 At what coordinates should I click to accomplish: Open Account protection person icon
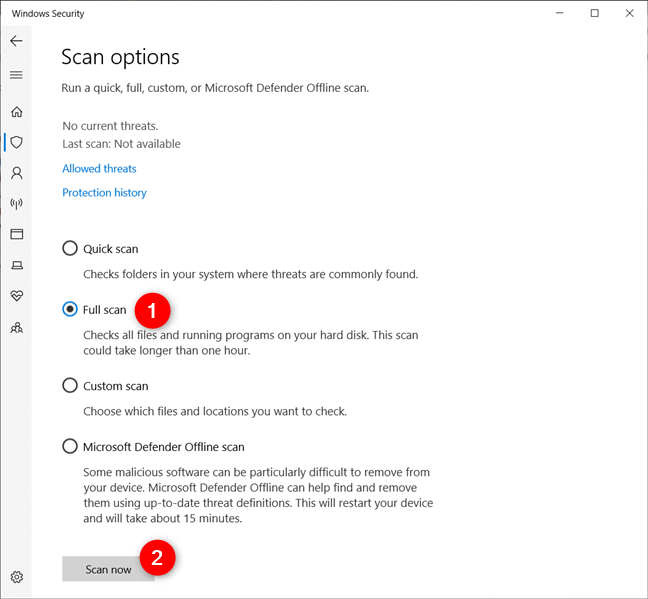point(17,173)
